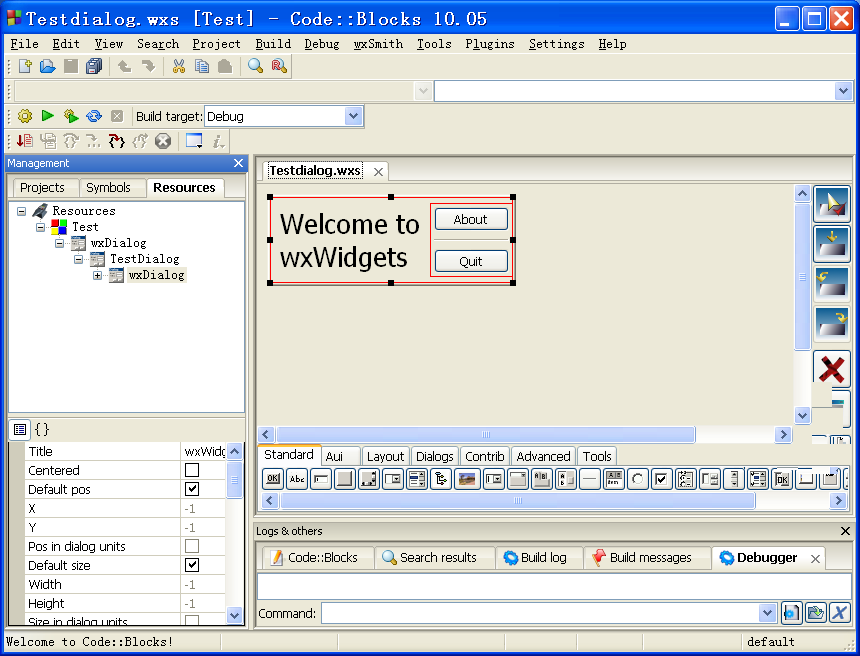Pick the horizontal static line widget
Screen dimensions: 860x656
click(x=589, y=479)
